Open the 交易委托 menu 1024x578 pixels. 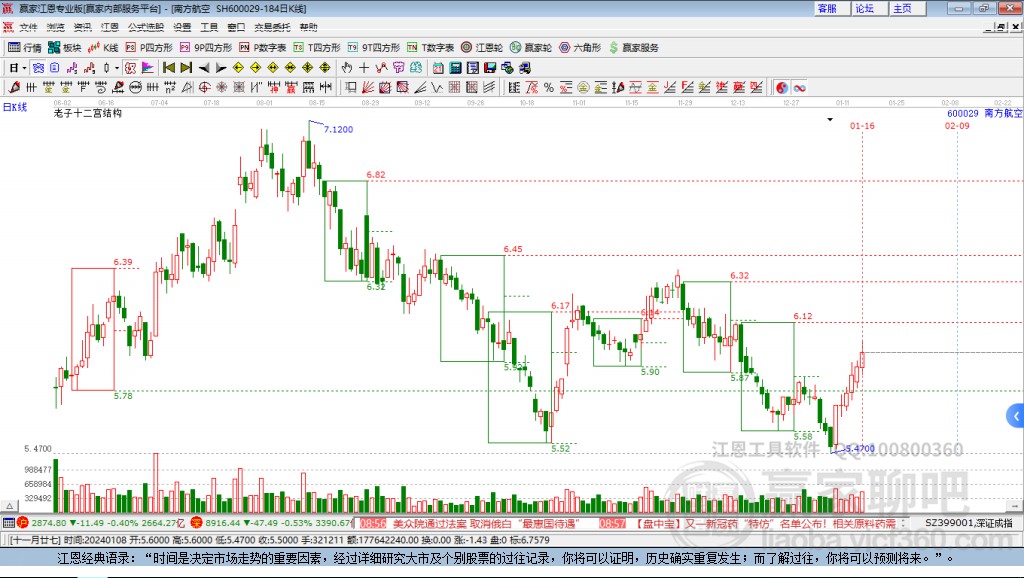point(272,27)
